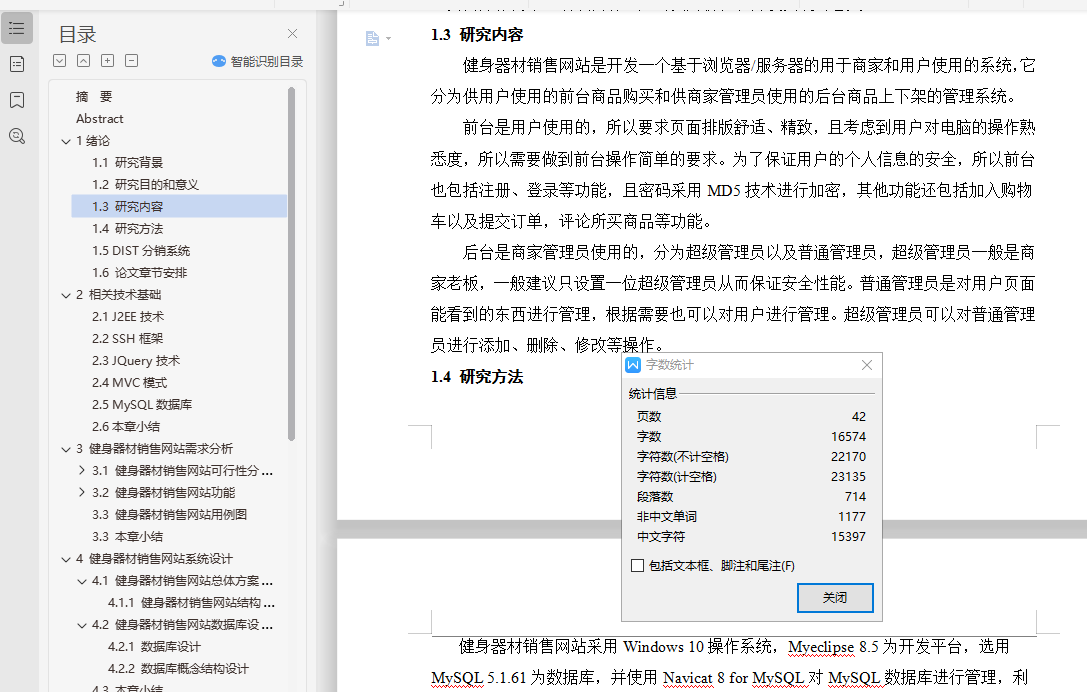
Task: Click the 字数统计 dialog title
Action: click(670, 365)
